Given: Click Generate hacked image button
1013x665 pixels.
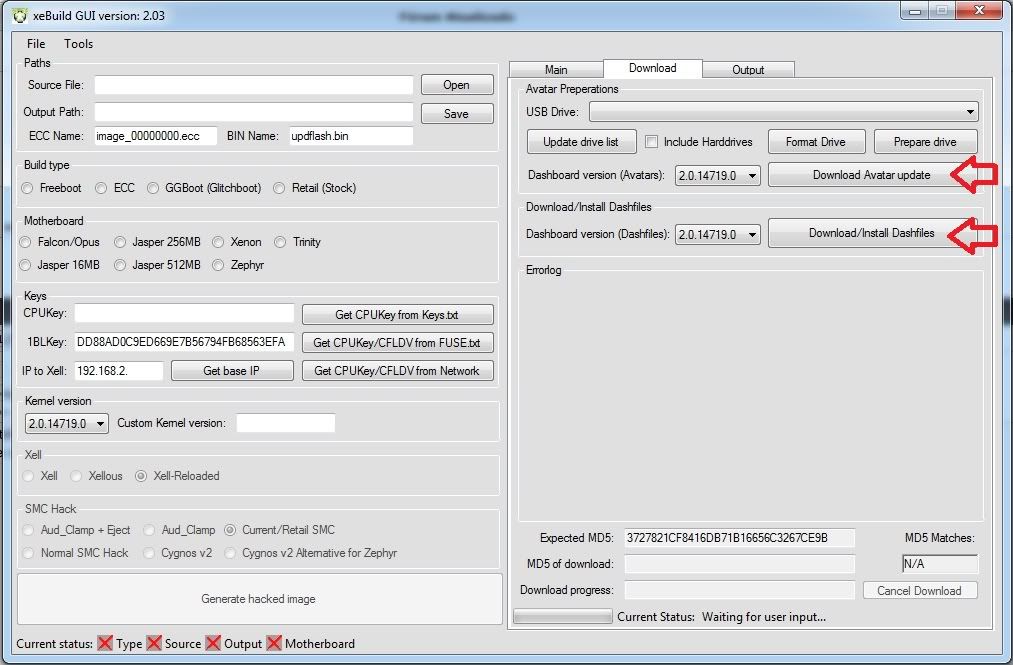Looking at the screenshot, I should [x=259, y=599].
